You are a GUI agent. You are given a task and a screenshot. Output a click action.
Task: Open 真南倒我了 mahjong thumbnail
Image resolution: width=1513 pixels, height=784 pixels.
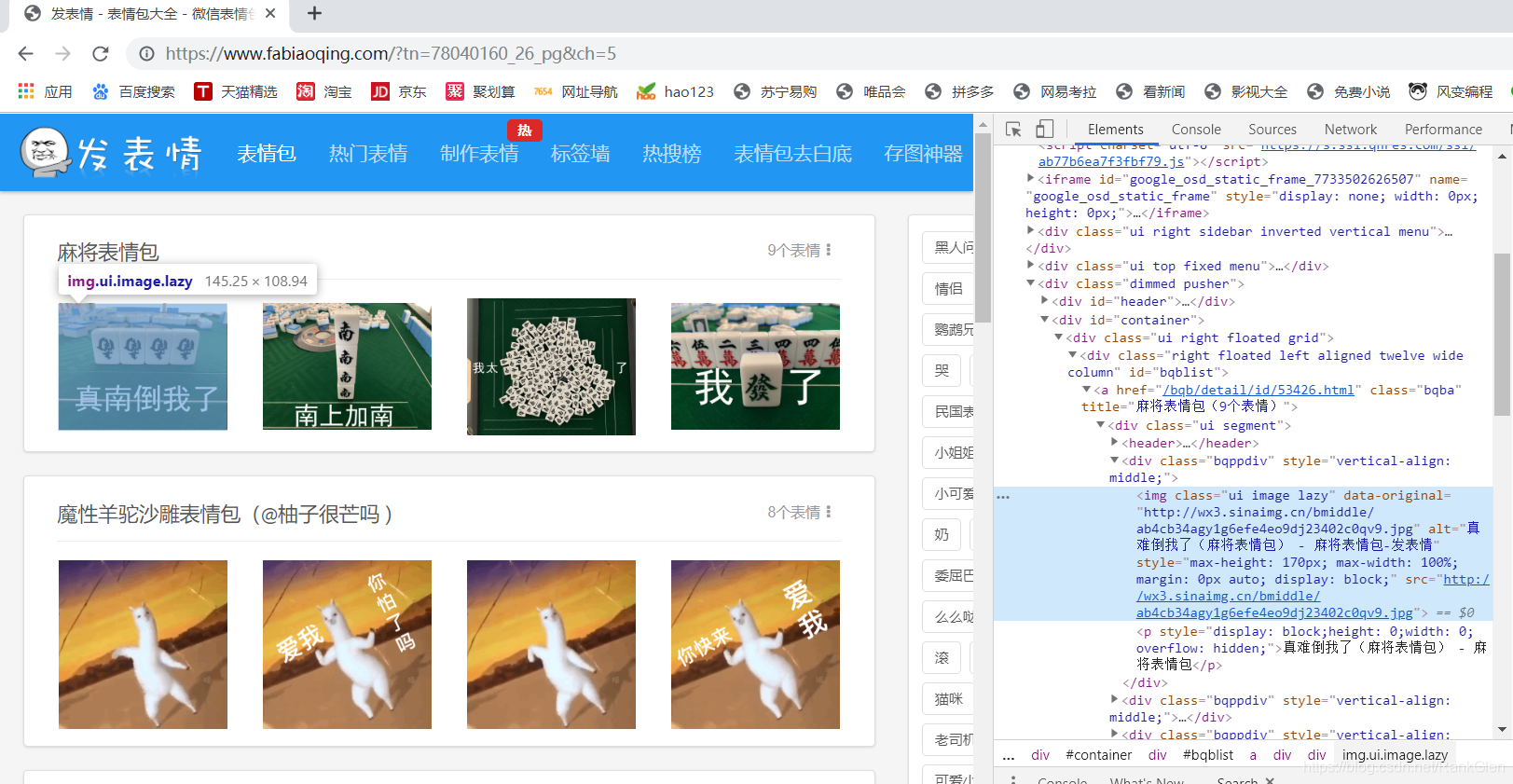pyautogui.click(x=143, y=366)
